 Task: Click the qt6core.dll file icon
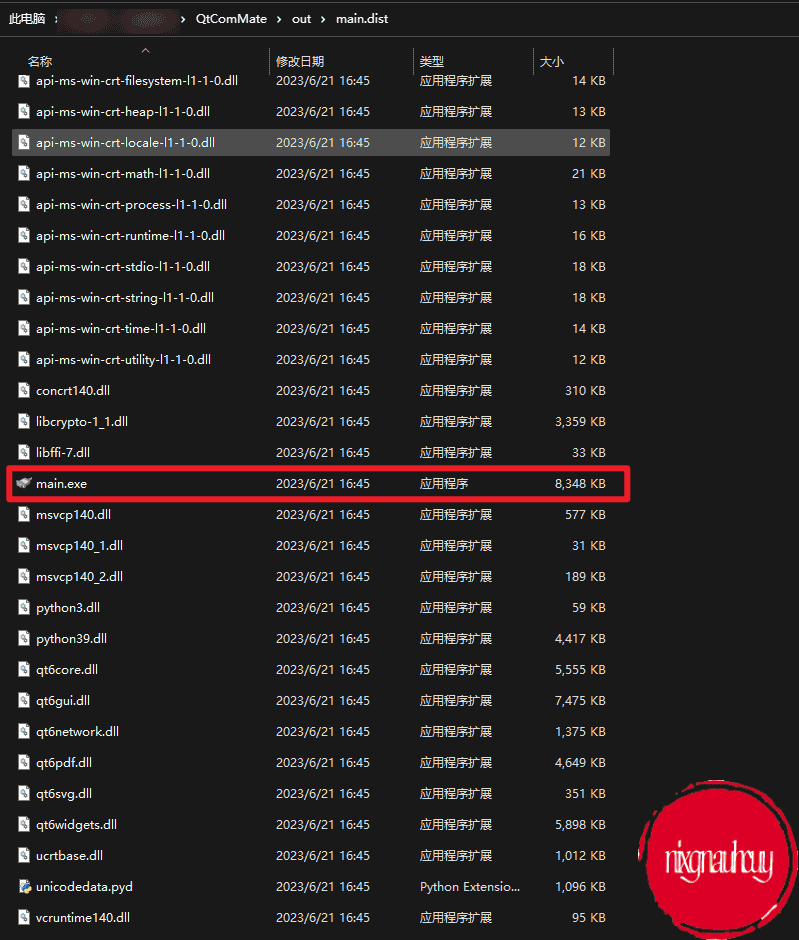pyautogui.click(x=24, y=670)
